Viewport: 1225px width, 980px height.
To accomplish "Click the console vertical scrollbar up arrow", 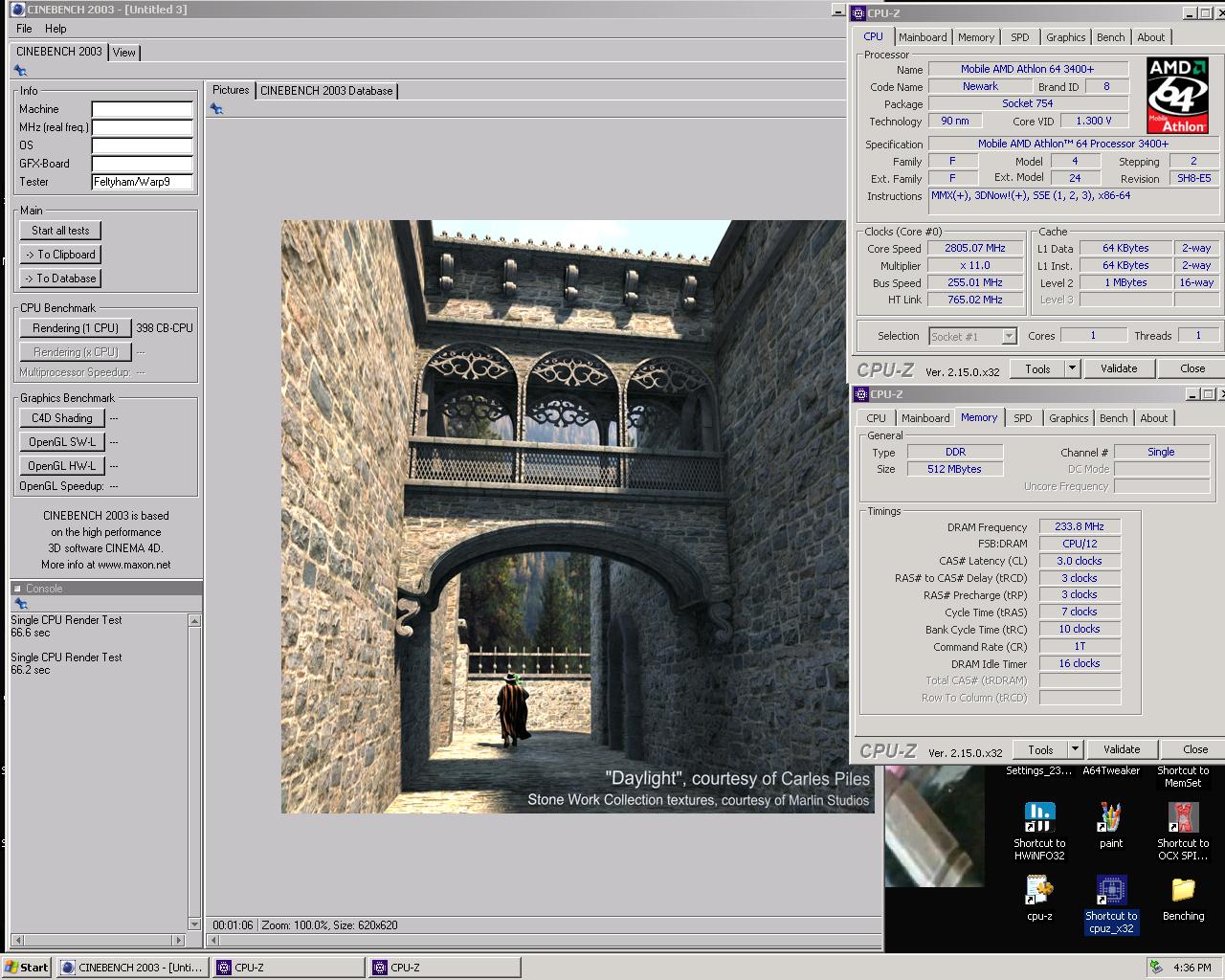I will tap(194, 621).
